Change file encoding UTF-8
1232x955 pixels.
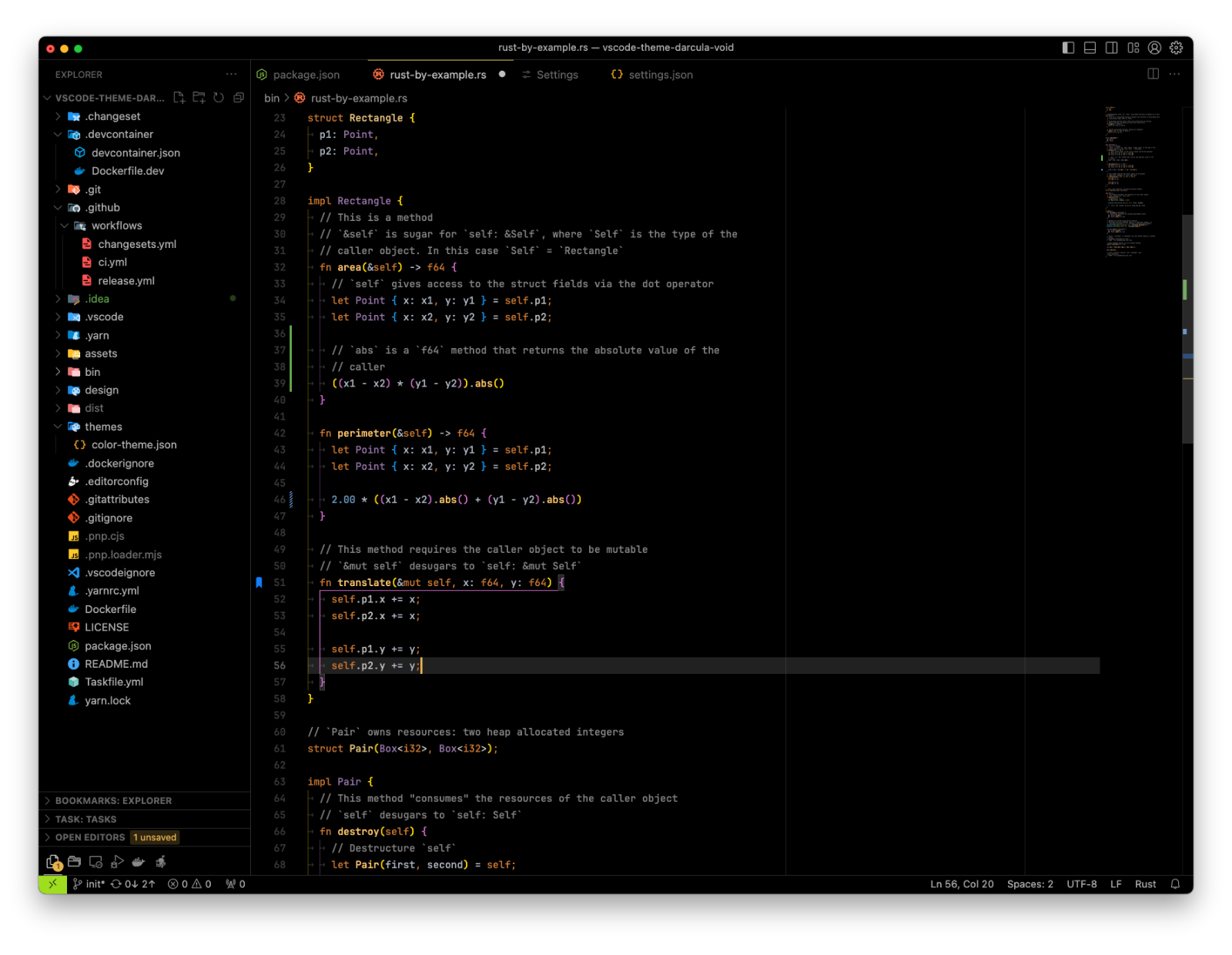(x=1081, y=884)
